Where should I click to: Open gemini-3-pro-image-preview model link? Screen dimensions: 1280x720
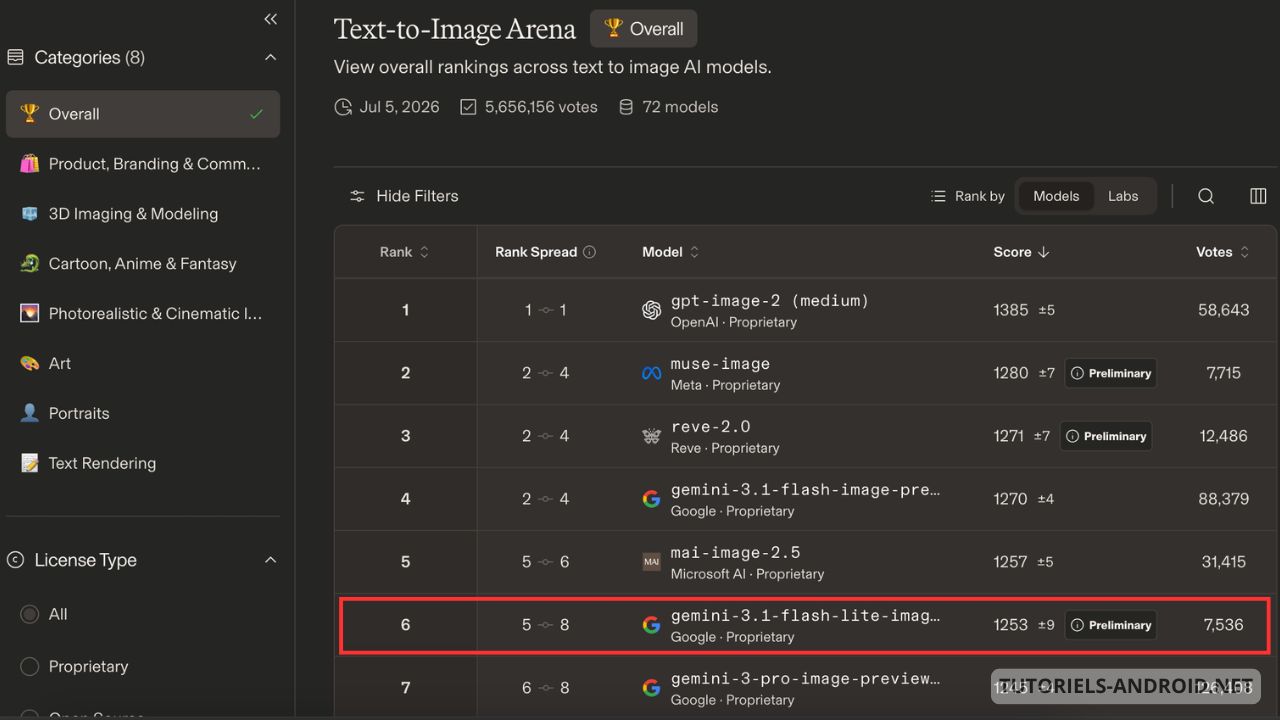point(805,678)
